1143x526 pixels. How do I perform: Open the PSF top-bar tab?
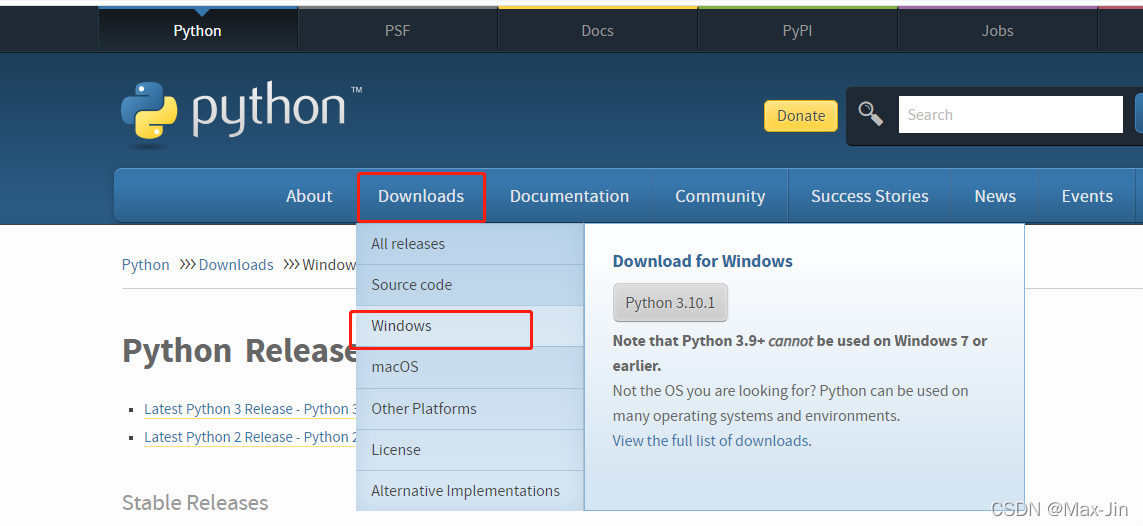(x=397, y=31)
